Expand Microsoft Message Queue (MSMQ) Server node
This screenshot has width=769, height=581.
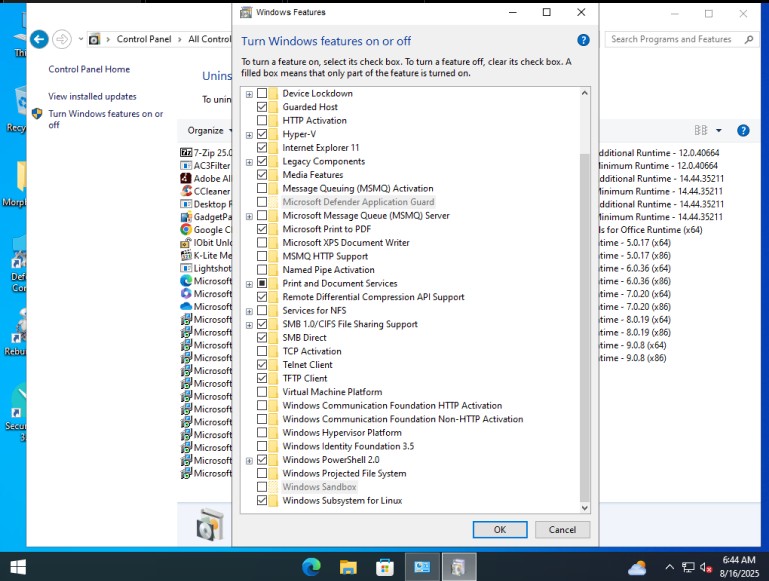[x=249, y=216]
